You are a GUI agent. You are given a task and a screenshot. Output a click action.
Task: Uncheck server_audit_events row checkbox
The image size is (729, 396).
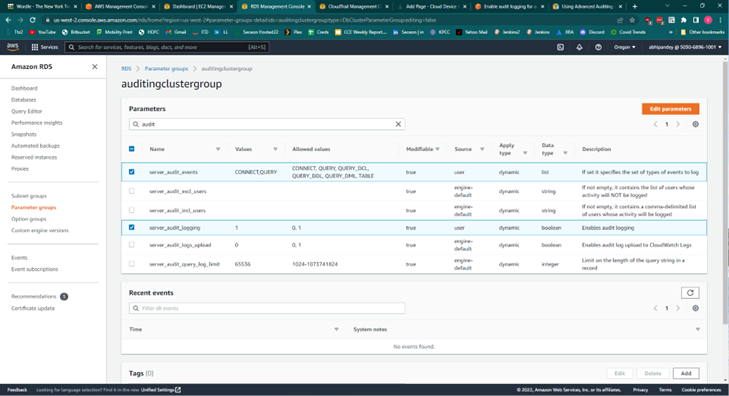click(x=132, y=172)
